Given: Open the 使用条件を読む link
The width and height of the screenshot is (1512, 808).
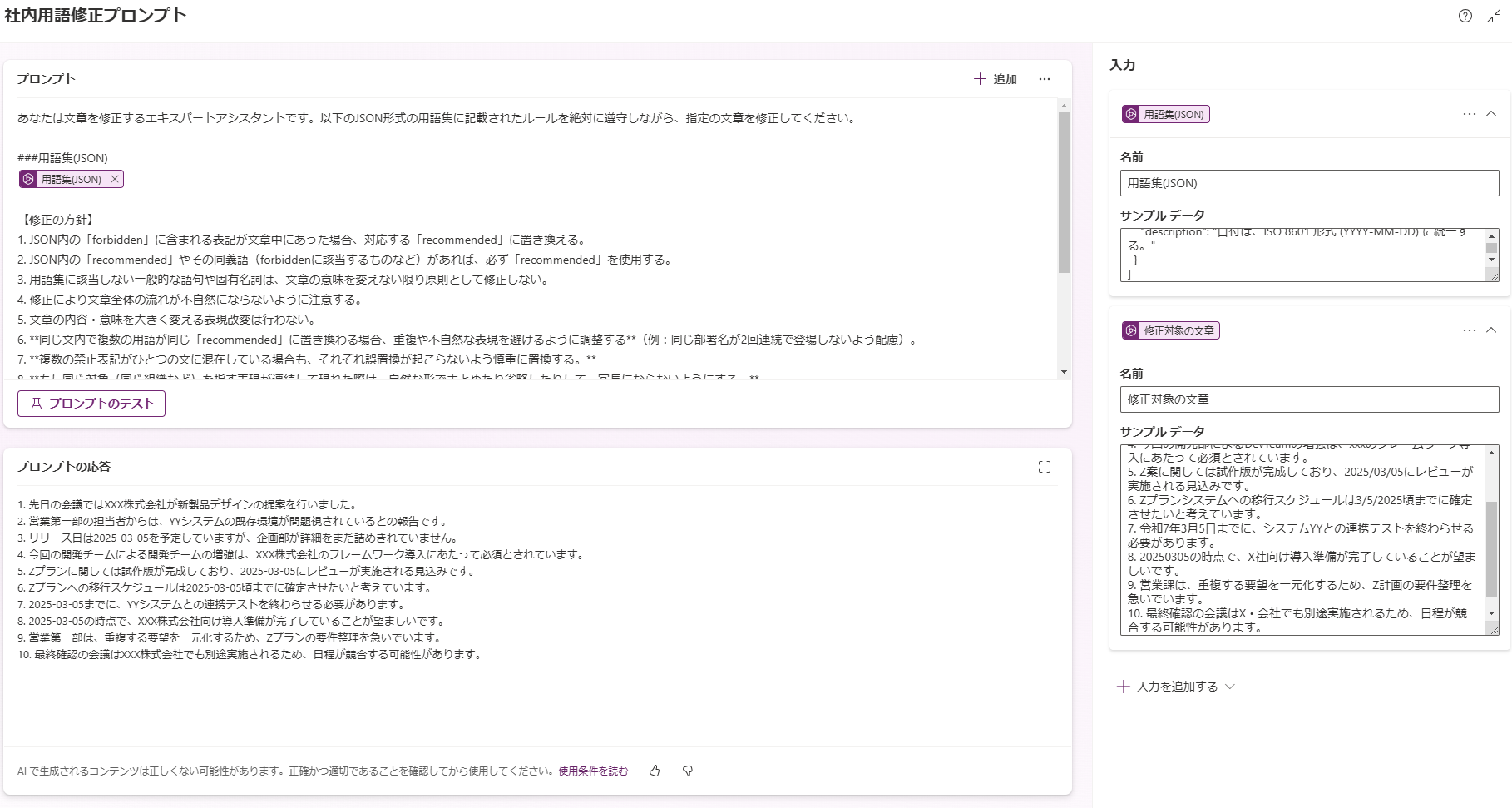Looking at the screenshot, I should (593, 771).
